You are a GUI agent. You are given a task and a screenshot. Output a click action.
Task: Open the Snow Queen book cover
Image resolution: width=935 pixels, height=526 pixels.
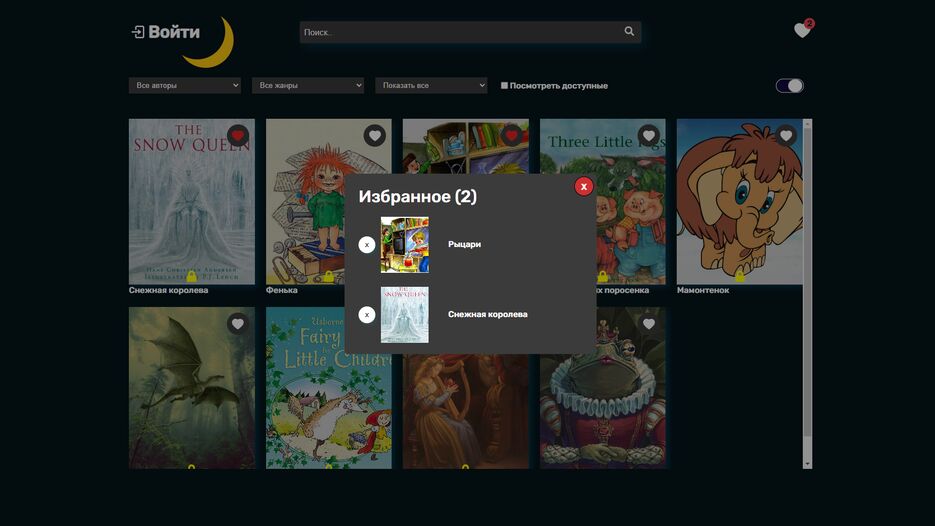coord(191,202)
